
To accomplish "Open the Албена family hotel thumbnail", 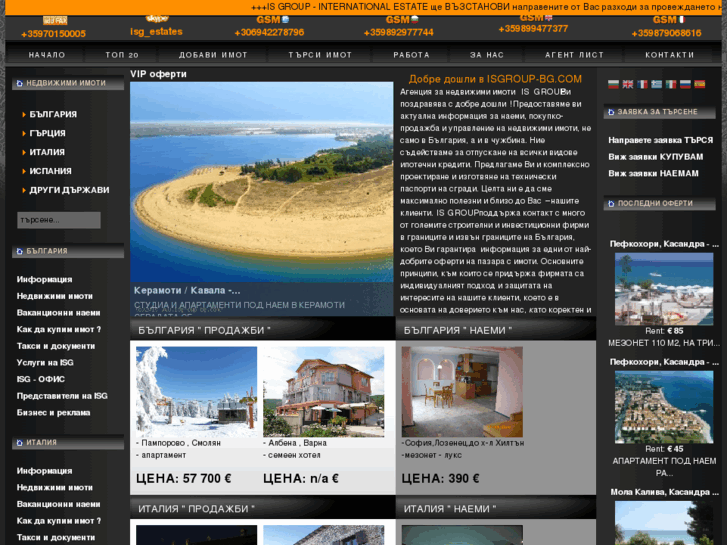I will tap(324, 392).
